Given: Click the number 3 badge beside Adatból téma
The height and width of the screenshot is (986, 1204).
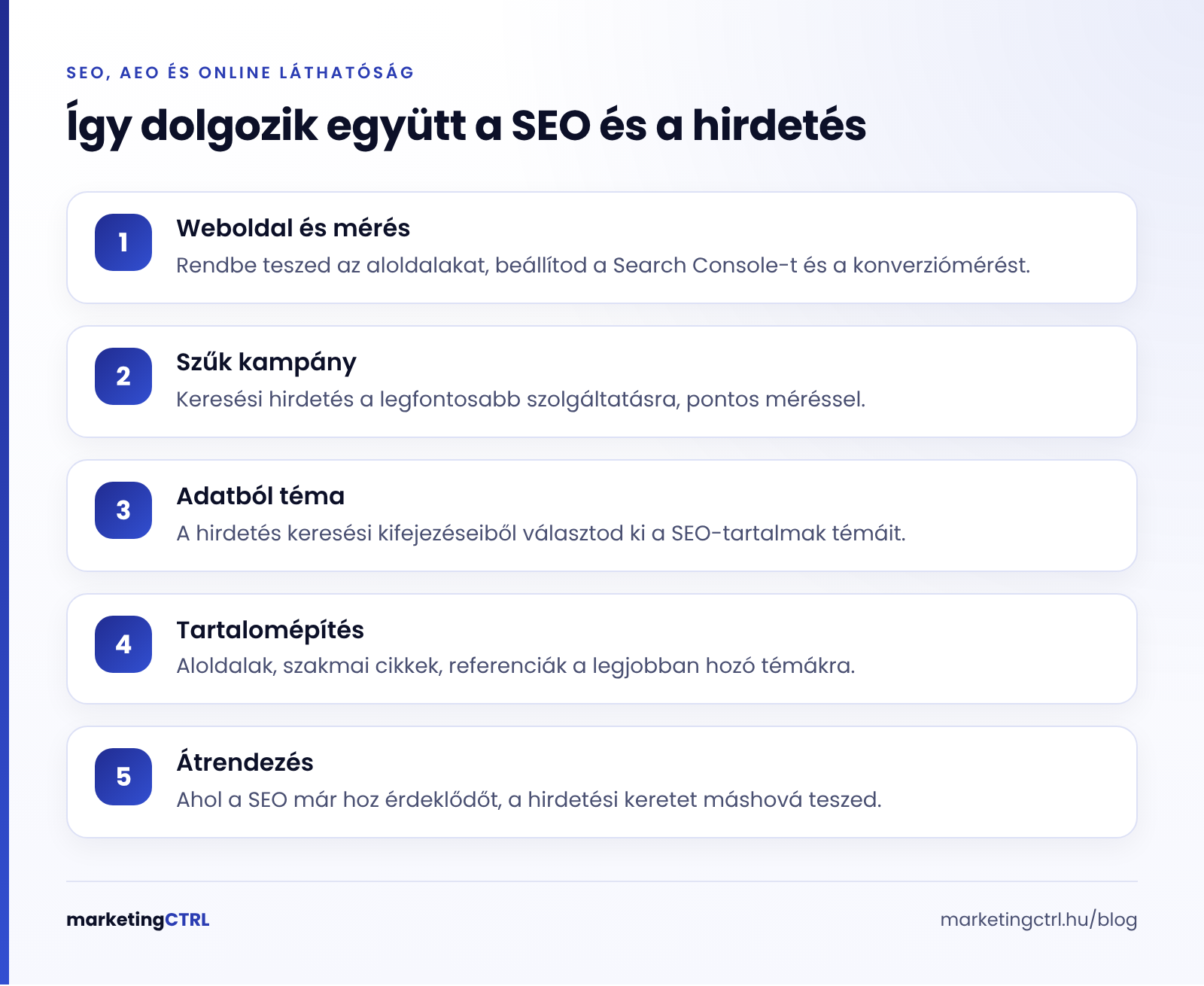Looking at the screenshot, I should coord(123,510).
